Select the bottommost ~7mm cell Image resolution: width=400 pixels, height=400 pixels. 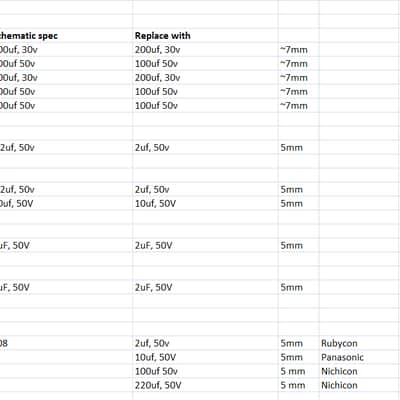coord(299,105)
